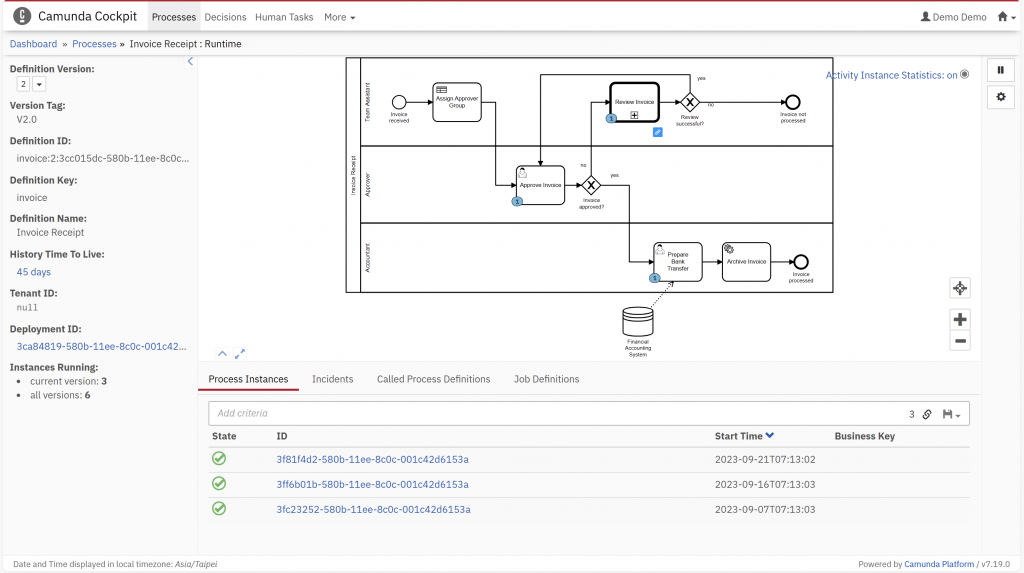Click the state check icon of instance 3f81f4d2
This screenshot has width=1024, height=573.
219,459
